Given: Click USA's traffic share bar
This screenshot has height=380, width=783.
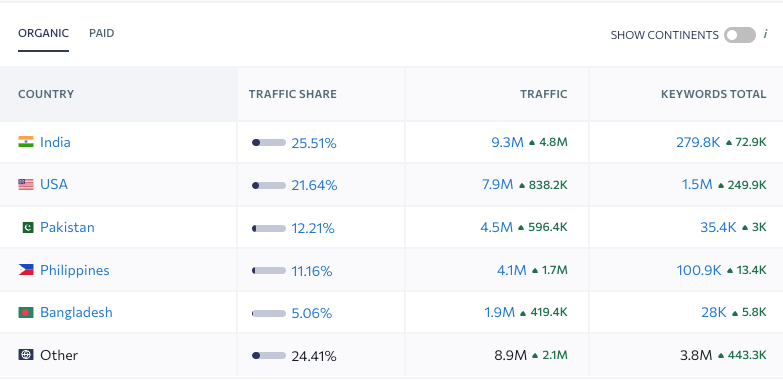Looking at the screenshot, I should point(269,186).
